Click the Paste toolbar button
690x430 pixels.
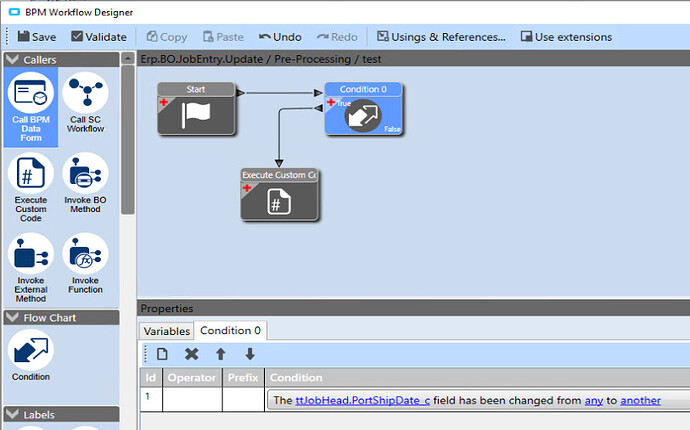[x=223, y=37]
